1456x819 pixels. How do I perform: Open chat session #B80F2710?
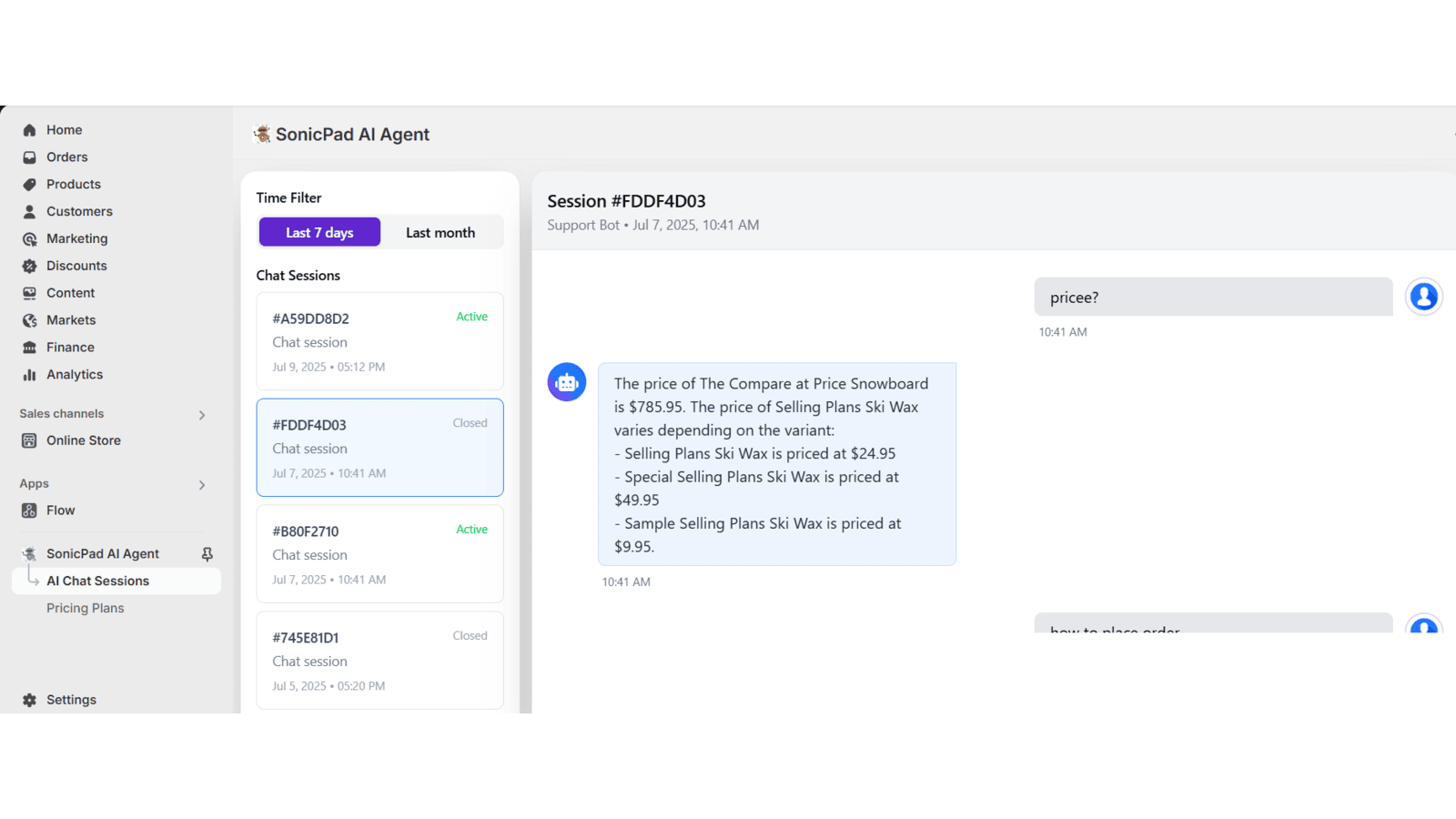point(379,554)
